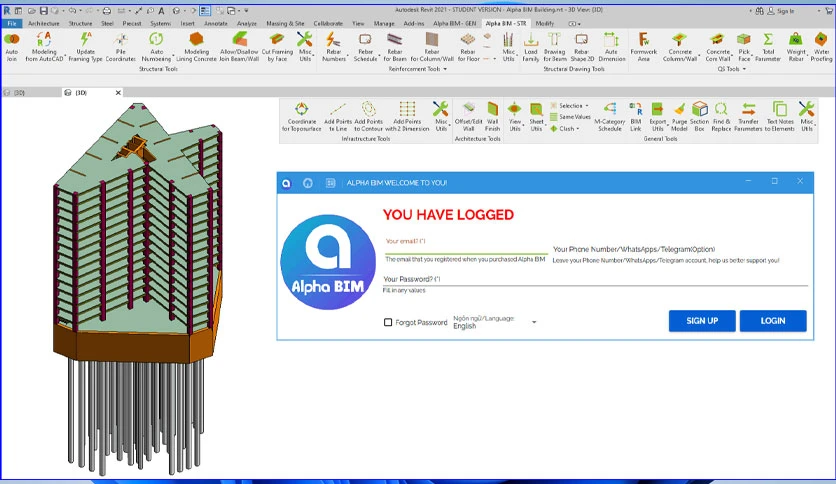Select the Transfer Parameters tool
The height and width of the screenshot is (484, 836).
(748, 117)
